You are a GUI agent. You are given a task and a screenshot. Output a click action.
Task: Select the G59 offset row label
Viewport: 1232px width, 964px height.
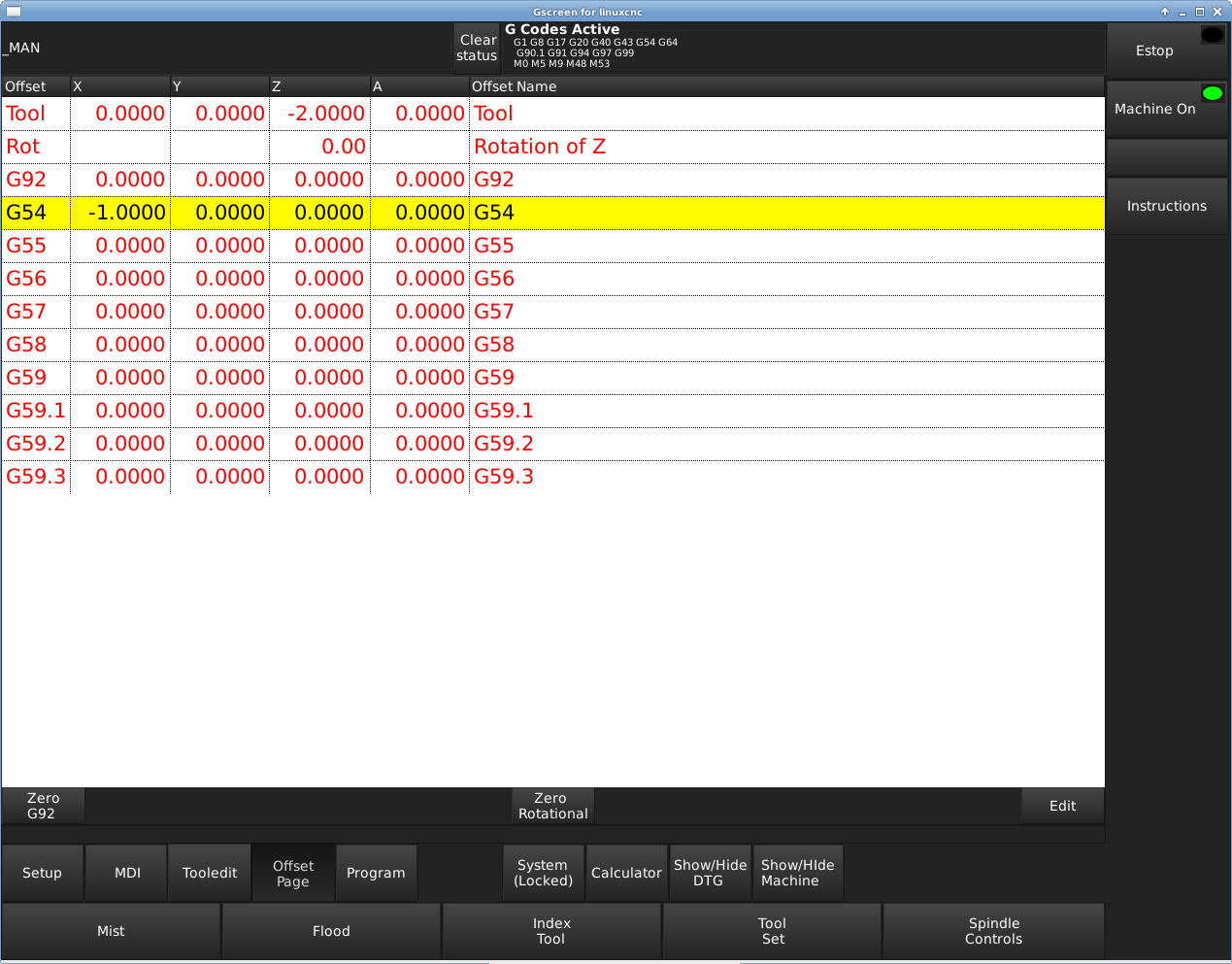(26, 378)
